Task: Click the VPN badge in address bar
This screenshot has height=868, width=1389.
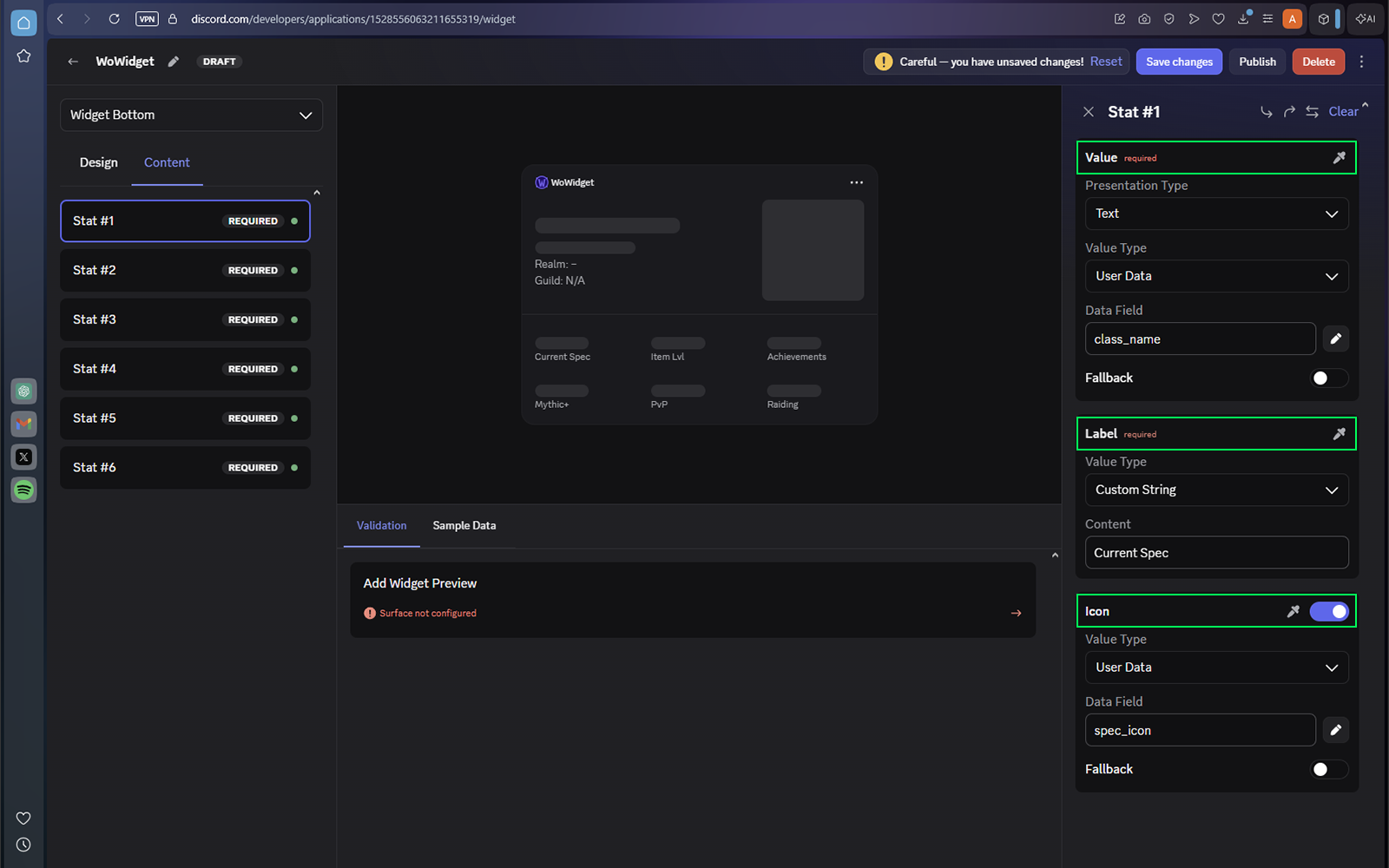Action: 147,18
